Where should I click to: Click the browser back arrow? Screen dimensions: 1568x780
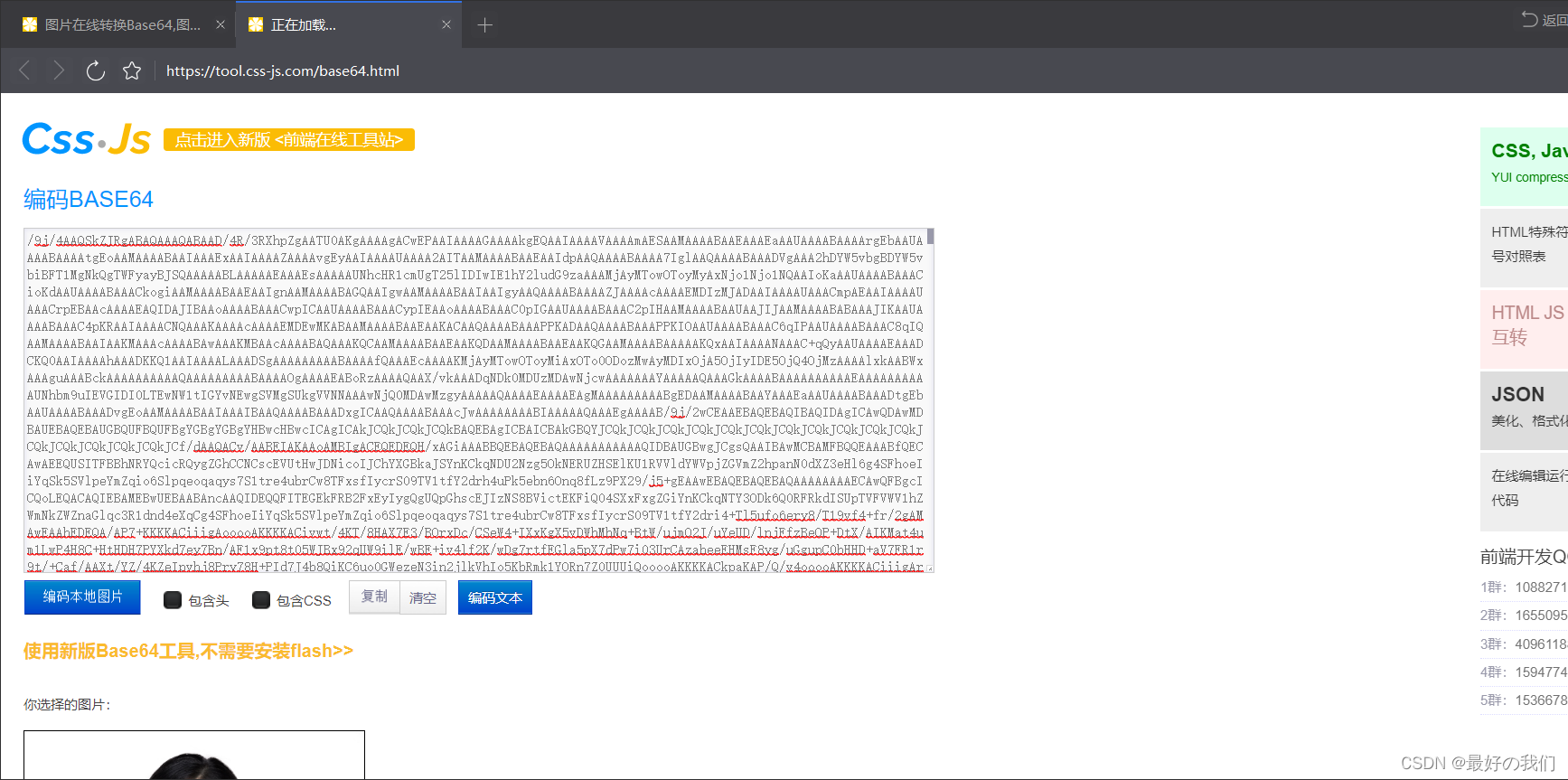[x=24, y=70]
